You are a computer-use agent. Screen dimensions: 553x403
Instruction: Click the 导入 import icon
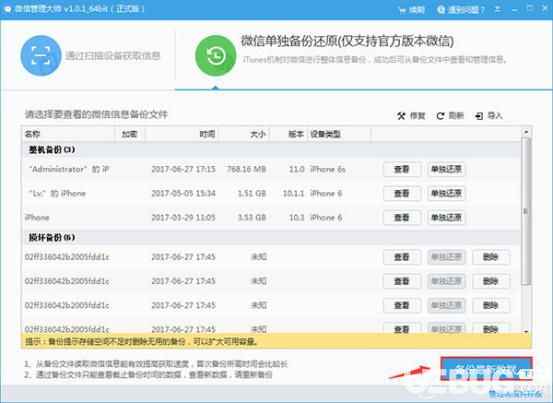pos(479,116)
